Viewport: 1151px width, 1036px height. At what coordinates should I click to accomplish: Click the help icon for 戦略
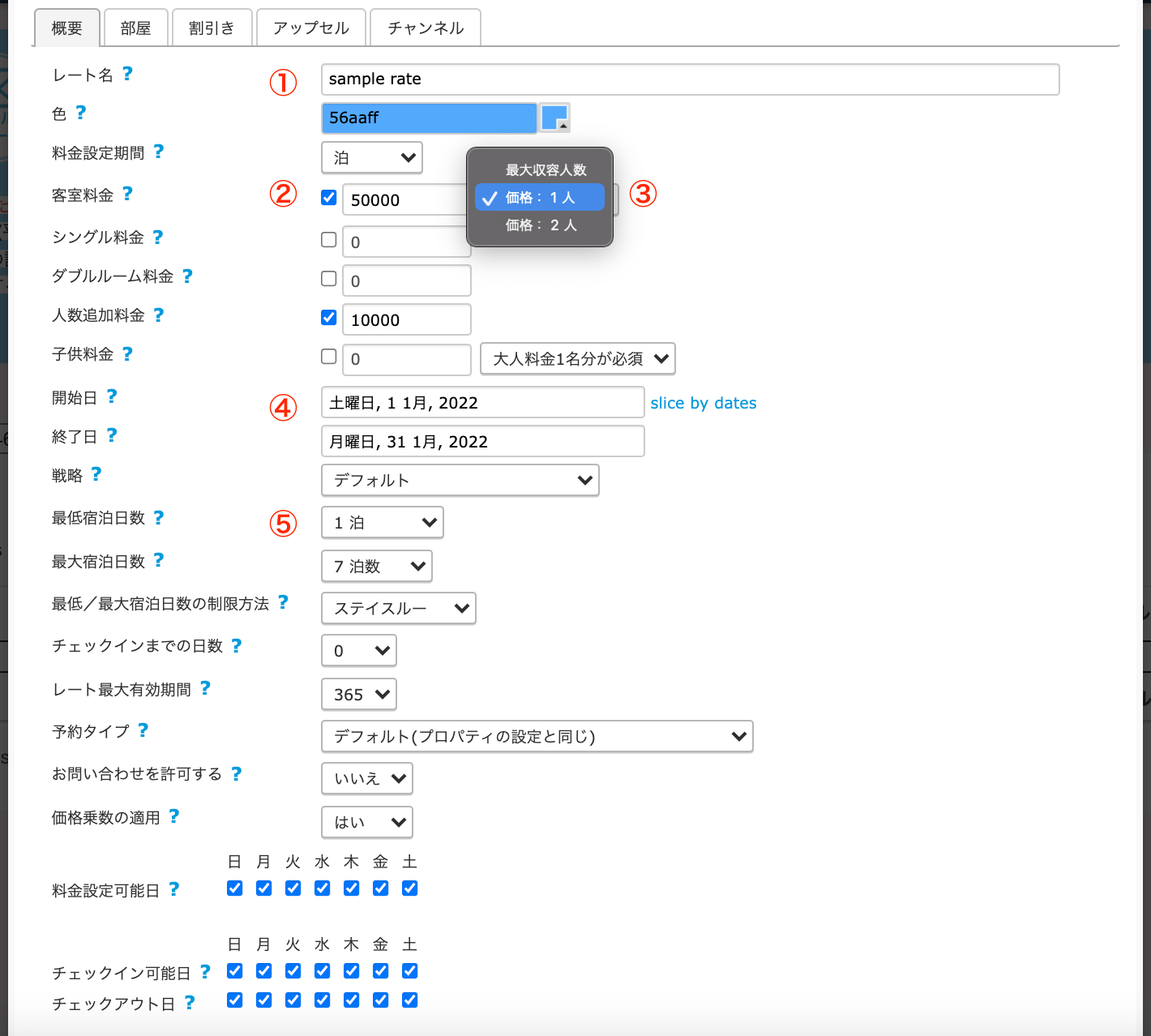pyautogui.click(x=96, y=474)
